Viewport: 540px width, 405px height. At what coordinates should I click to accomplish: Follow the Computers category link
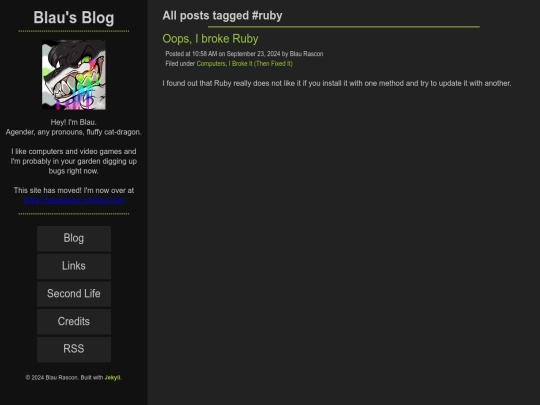pos(211,64)
